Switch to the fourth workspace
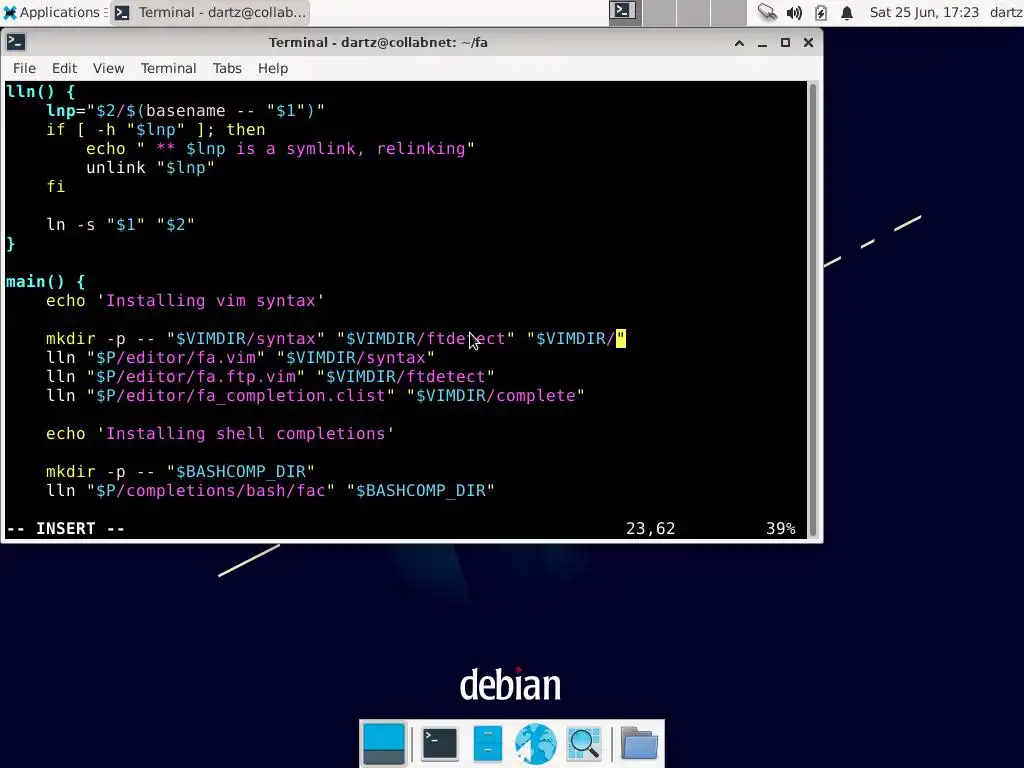This screenshot has width=1024, height=768. (728, 12)
